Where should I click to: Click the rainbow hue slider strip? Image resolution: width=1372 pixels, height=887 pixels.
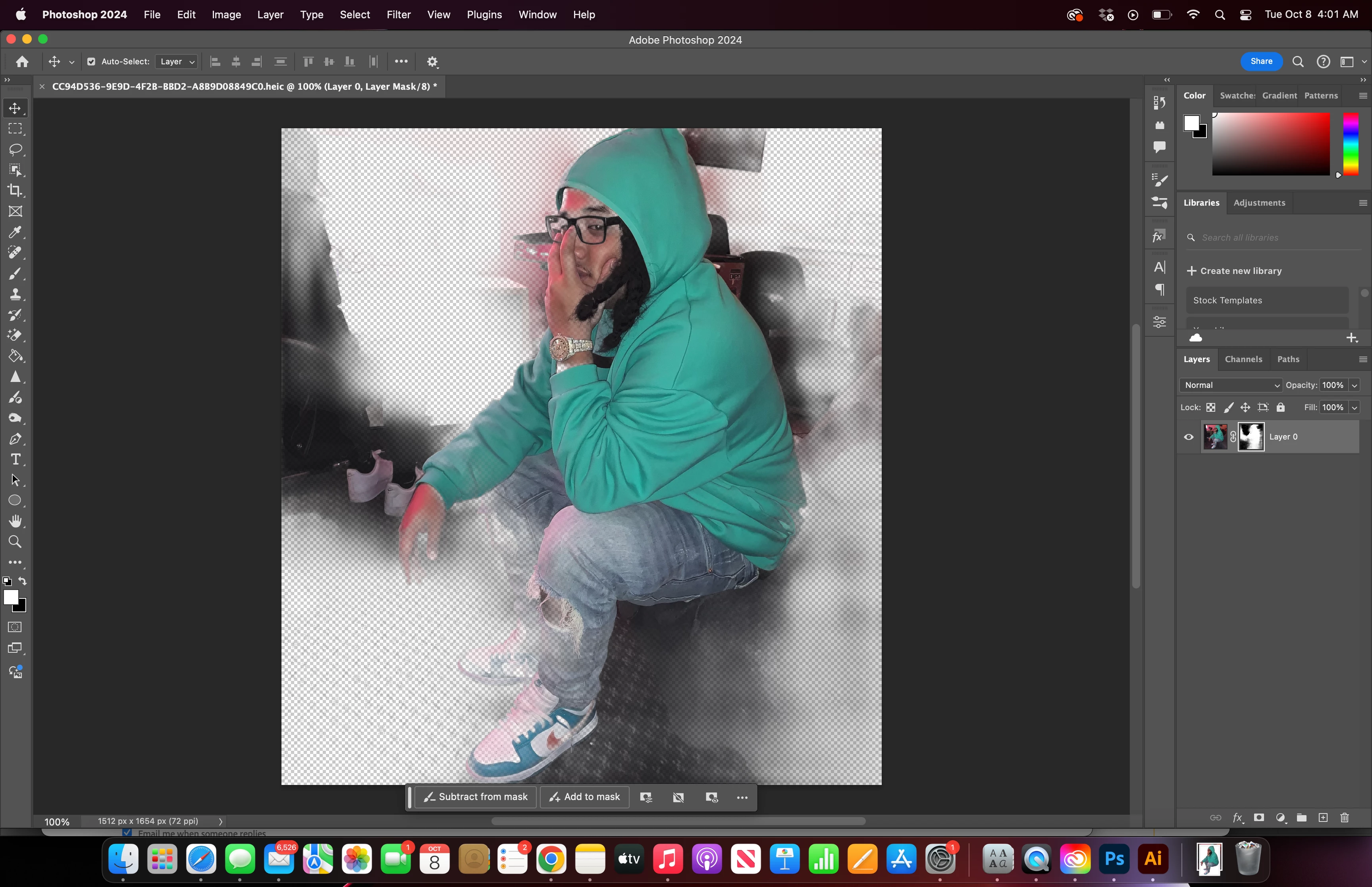pos(1350,144)
